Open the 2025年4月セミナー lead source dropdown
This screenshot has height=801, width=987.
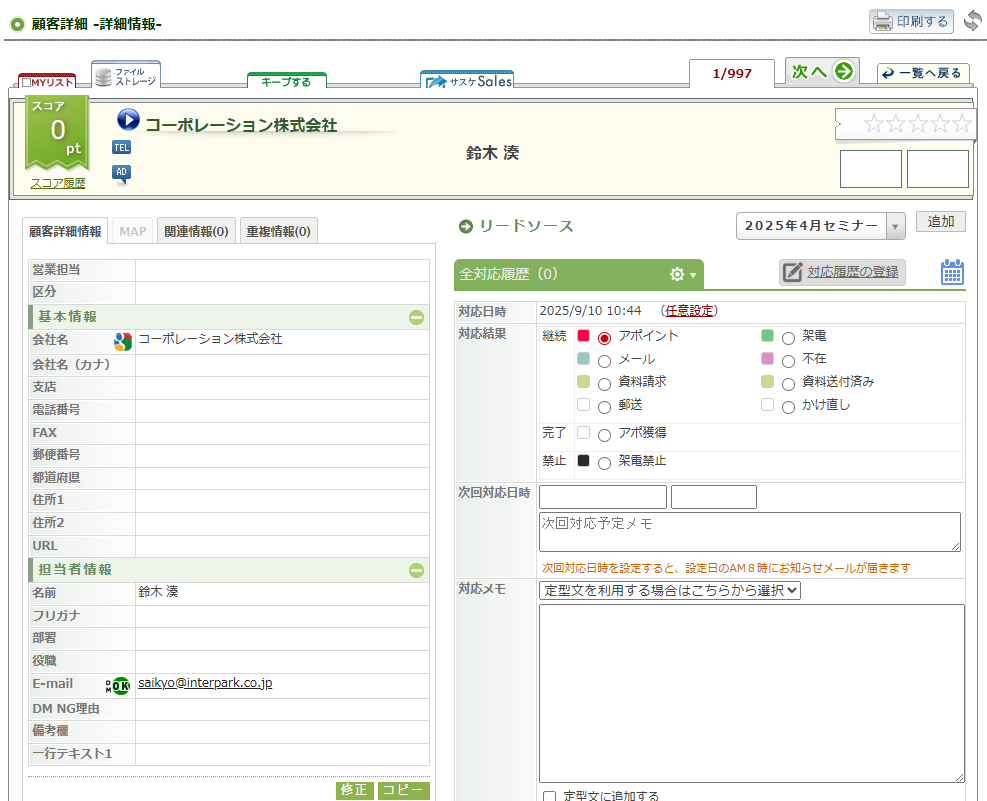(820, 226)
